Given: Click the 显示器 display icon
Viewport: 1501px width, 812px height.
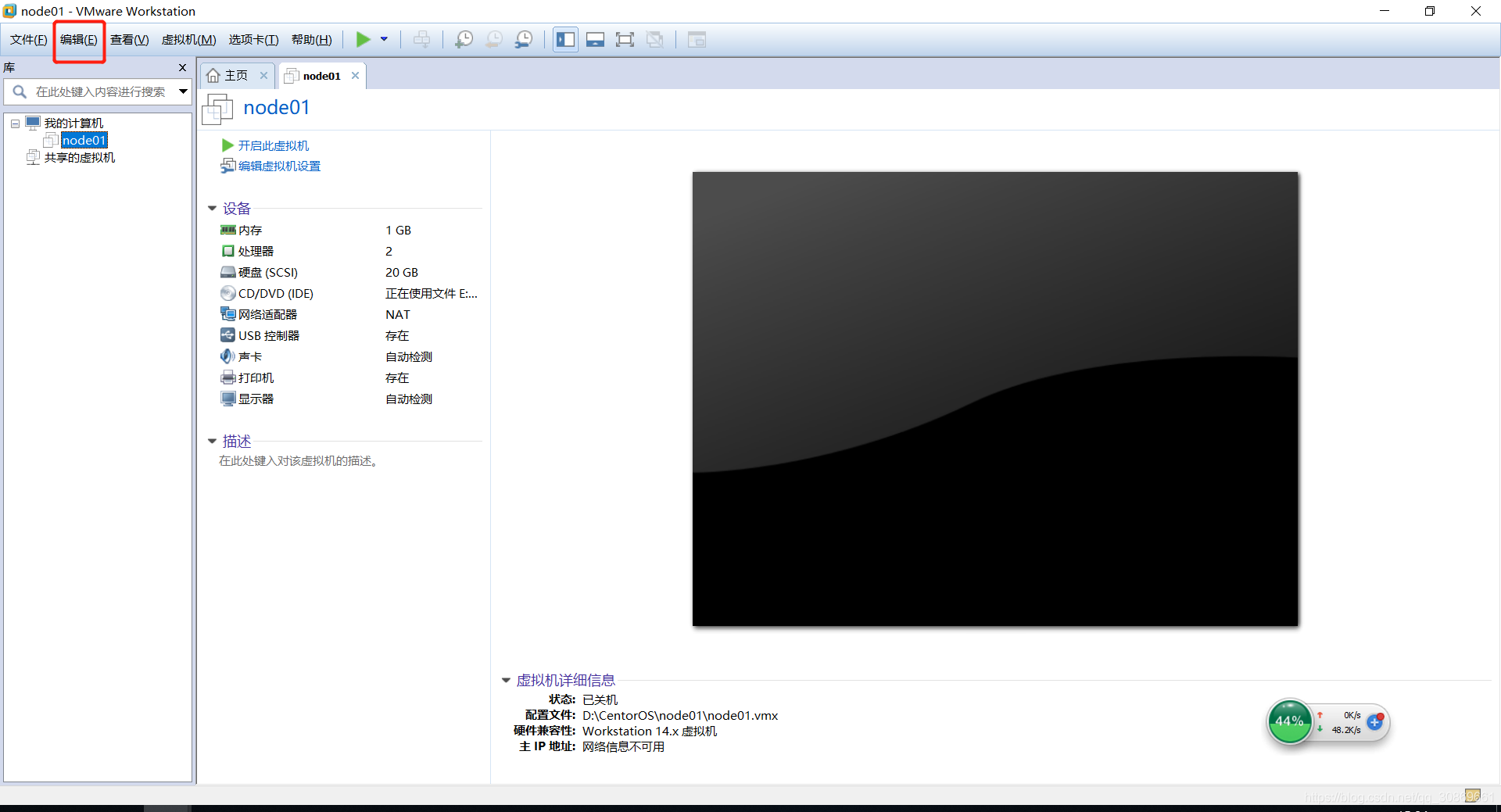Looking at the screenshot, I should [x=228, y=399].
